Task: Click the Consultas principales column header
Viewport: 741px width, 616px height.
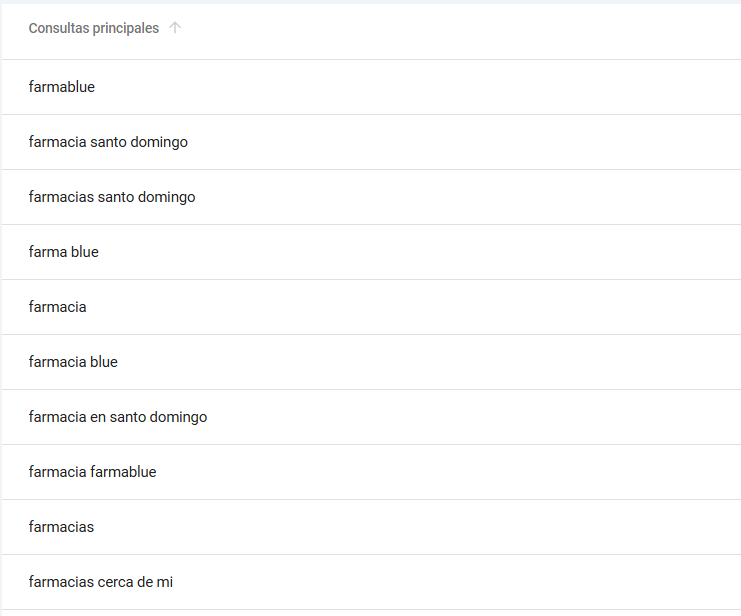Action: point(94,28)
